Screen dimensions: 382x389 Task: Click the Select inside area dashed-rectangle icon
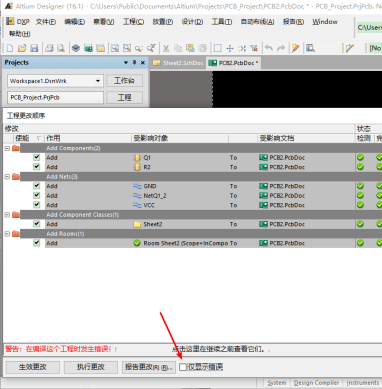coord(217,48)
